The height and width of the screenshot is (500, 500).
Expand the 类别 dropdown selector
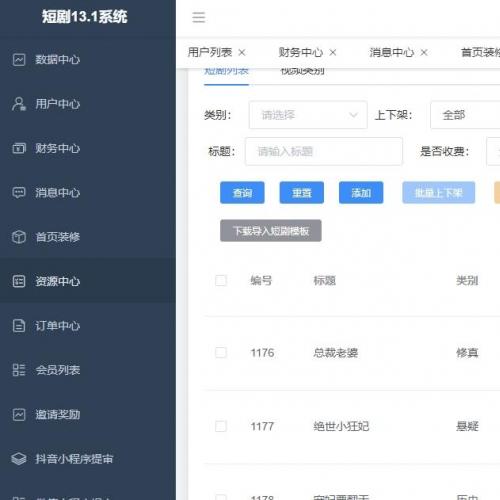point(308,115)
